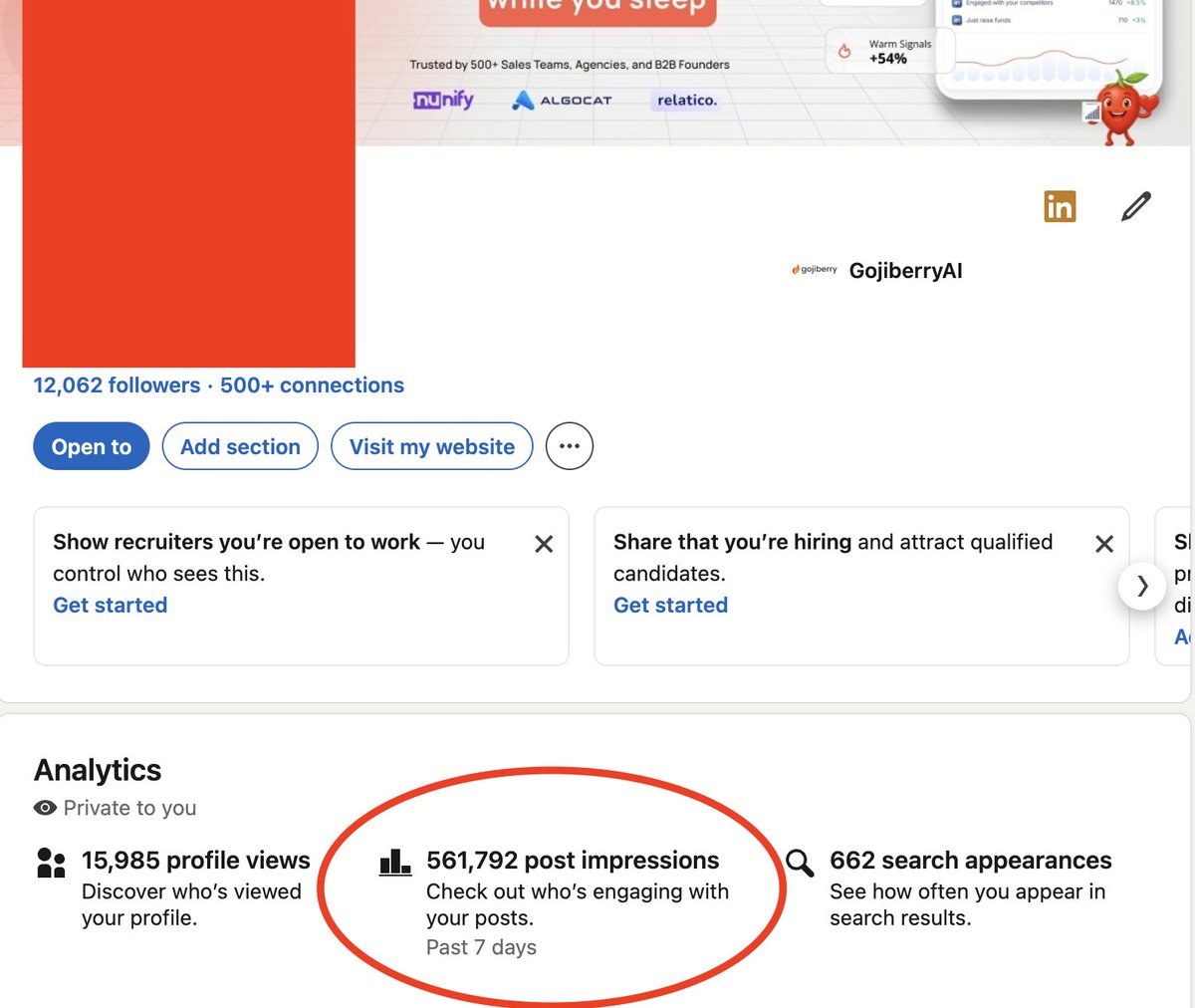
Task: Click the Algocat logo in banner
Action: pos(562,101)
